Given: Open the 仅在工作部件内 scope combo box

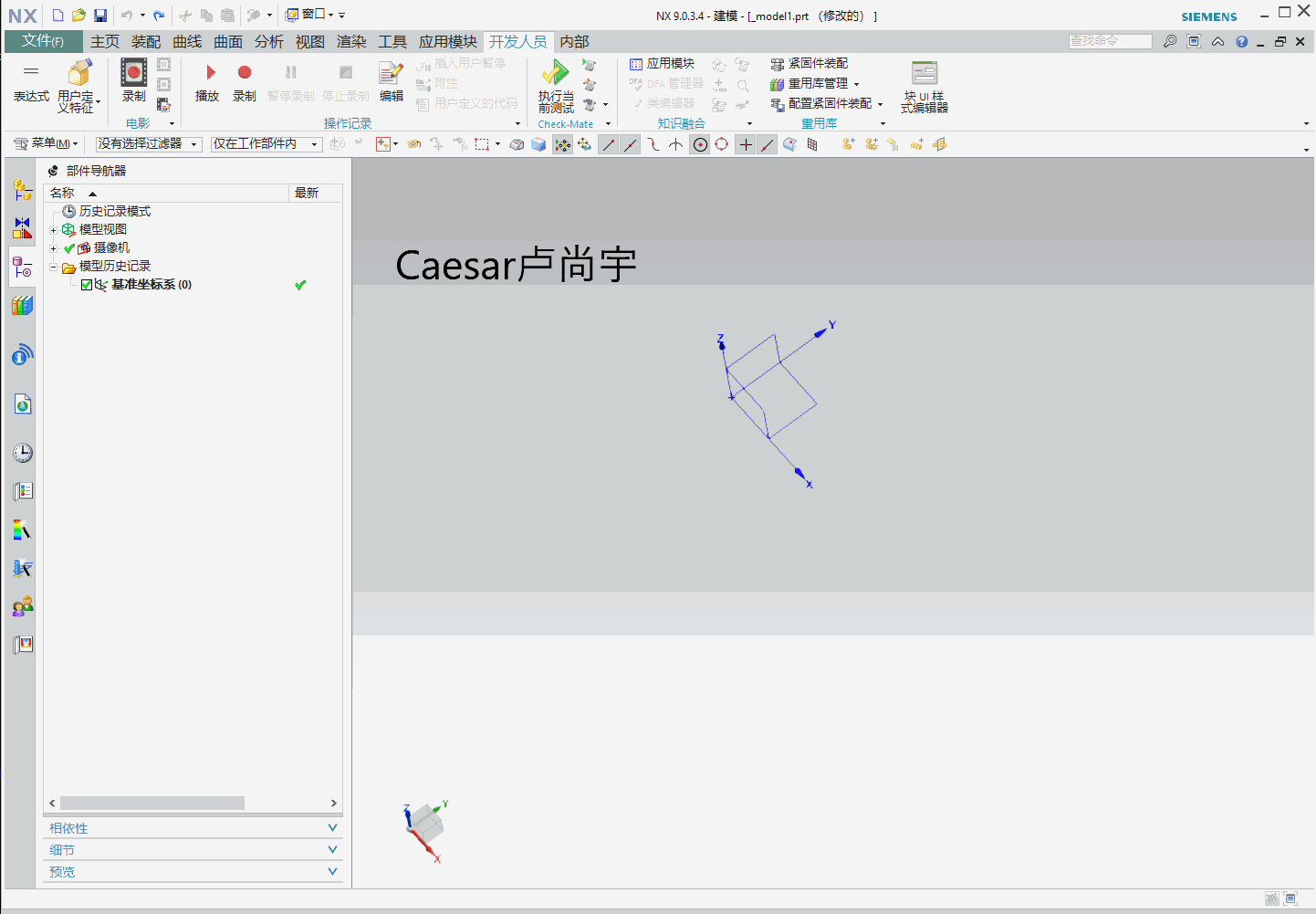Looking at the screenshot, I should click(266, 144).
